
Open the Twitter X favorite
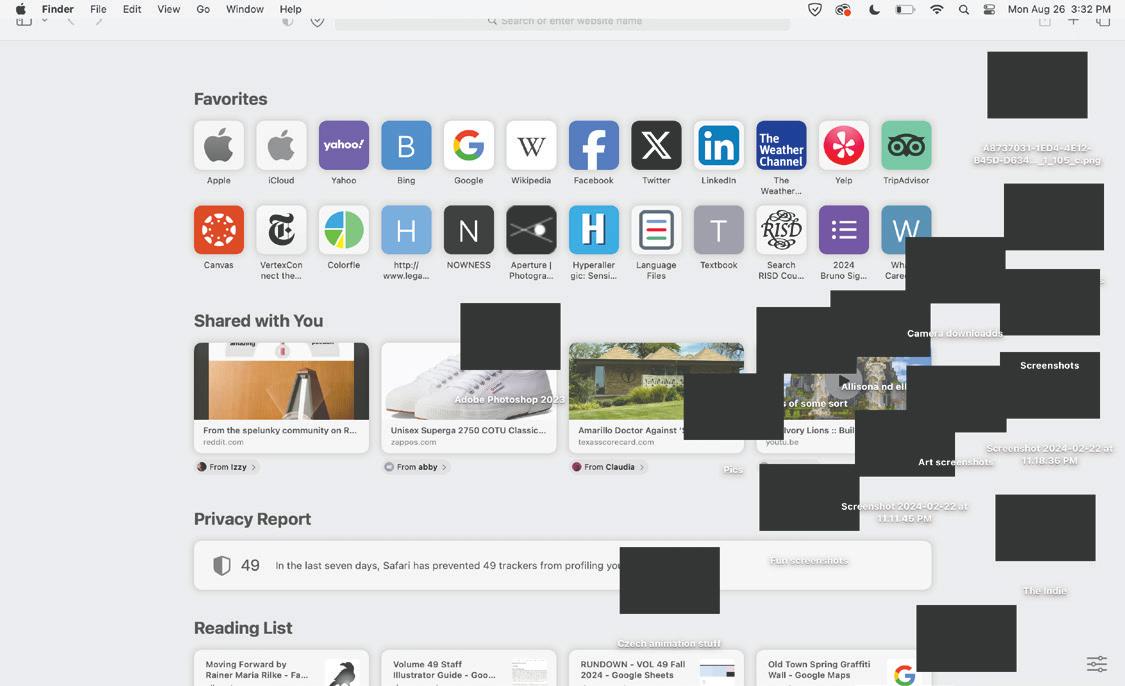pos(656,146)
